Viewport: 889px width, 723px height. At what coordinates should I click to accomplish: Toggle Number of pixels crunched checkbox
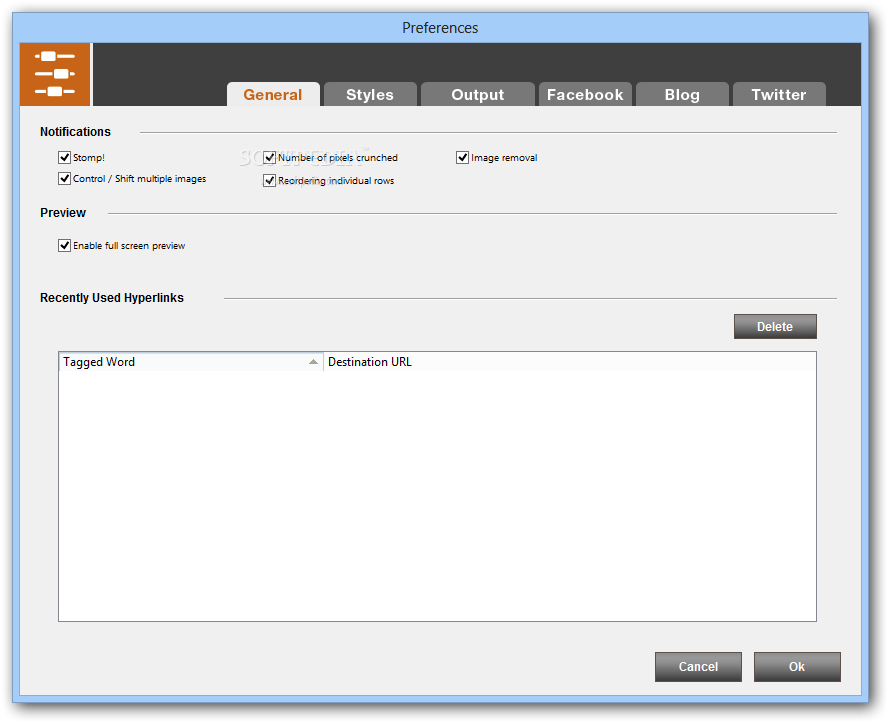pos(269,157)
